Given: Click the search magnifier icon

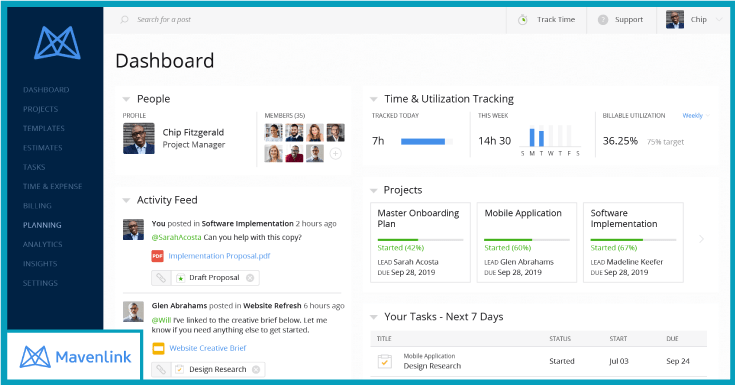Looking at the screenshot, I should tap(124, 20).
